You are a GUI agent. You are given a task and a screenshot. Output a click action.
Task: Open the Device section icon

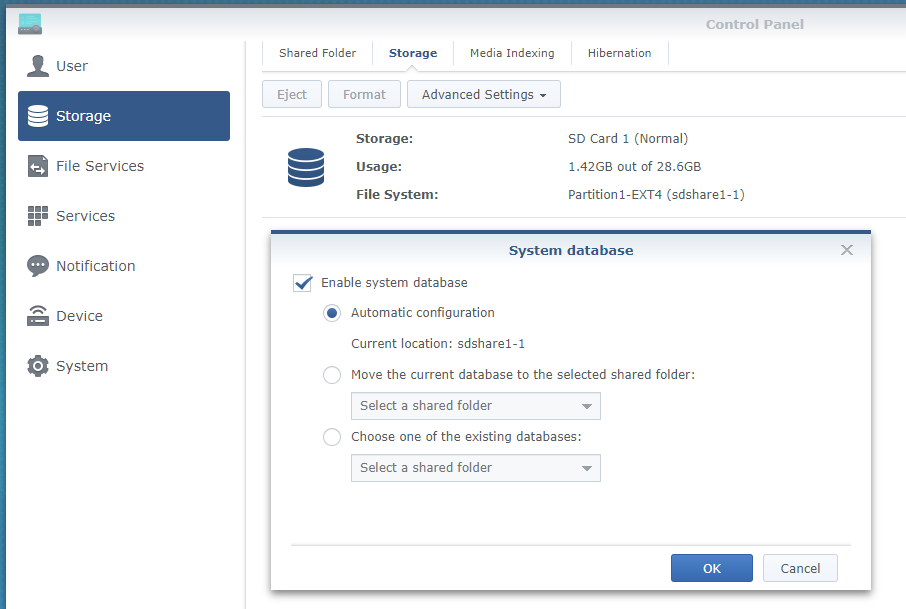click(x=37, y=316)
